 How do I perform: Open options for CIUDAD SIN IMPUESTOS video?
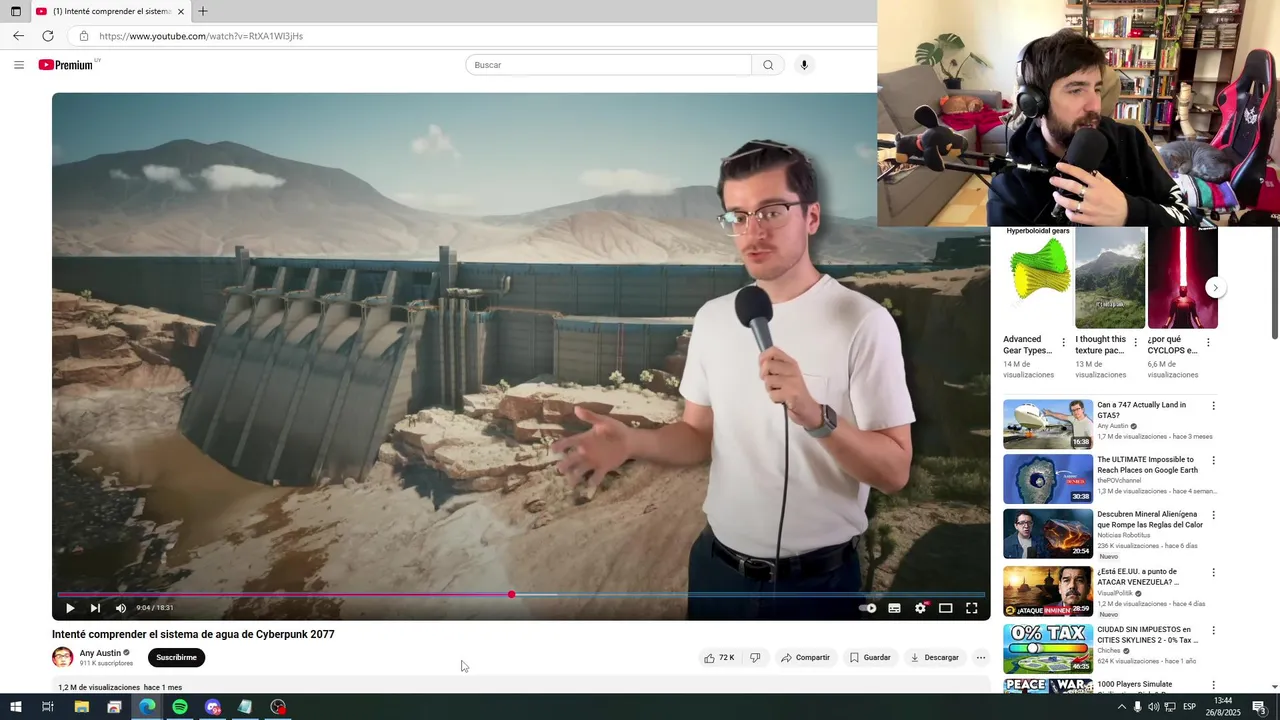pos(1214,630)
